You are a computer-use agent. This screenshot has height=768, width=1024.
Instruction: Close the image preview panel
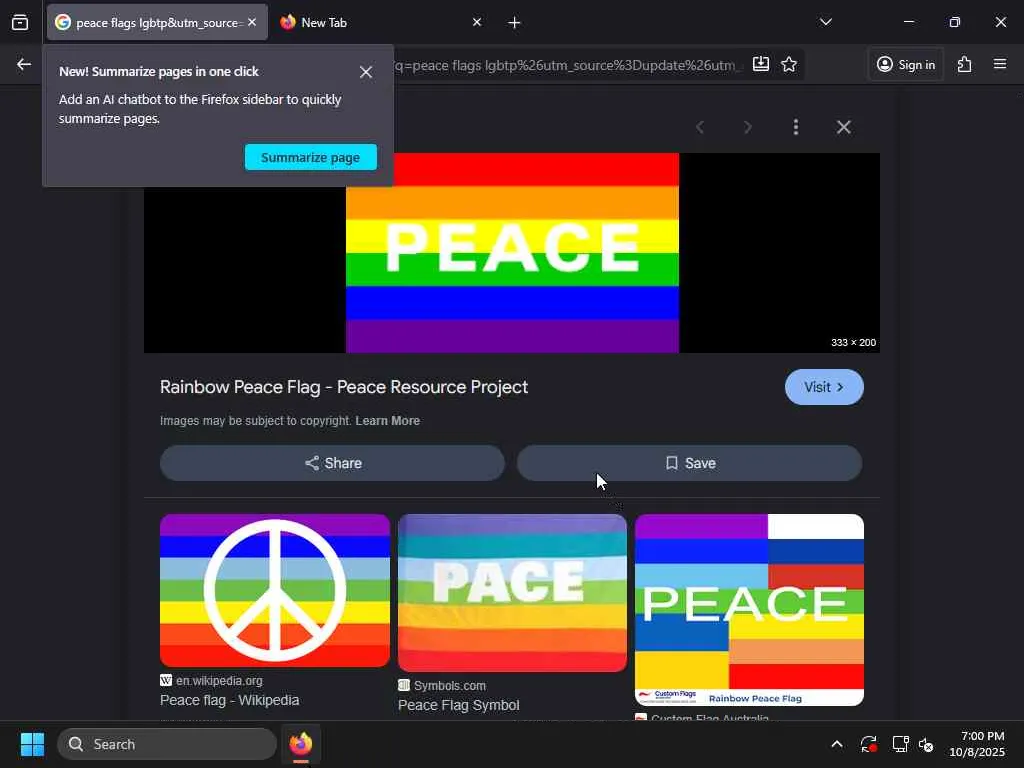click(x=844, y=127)
